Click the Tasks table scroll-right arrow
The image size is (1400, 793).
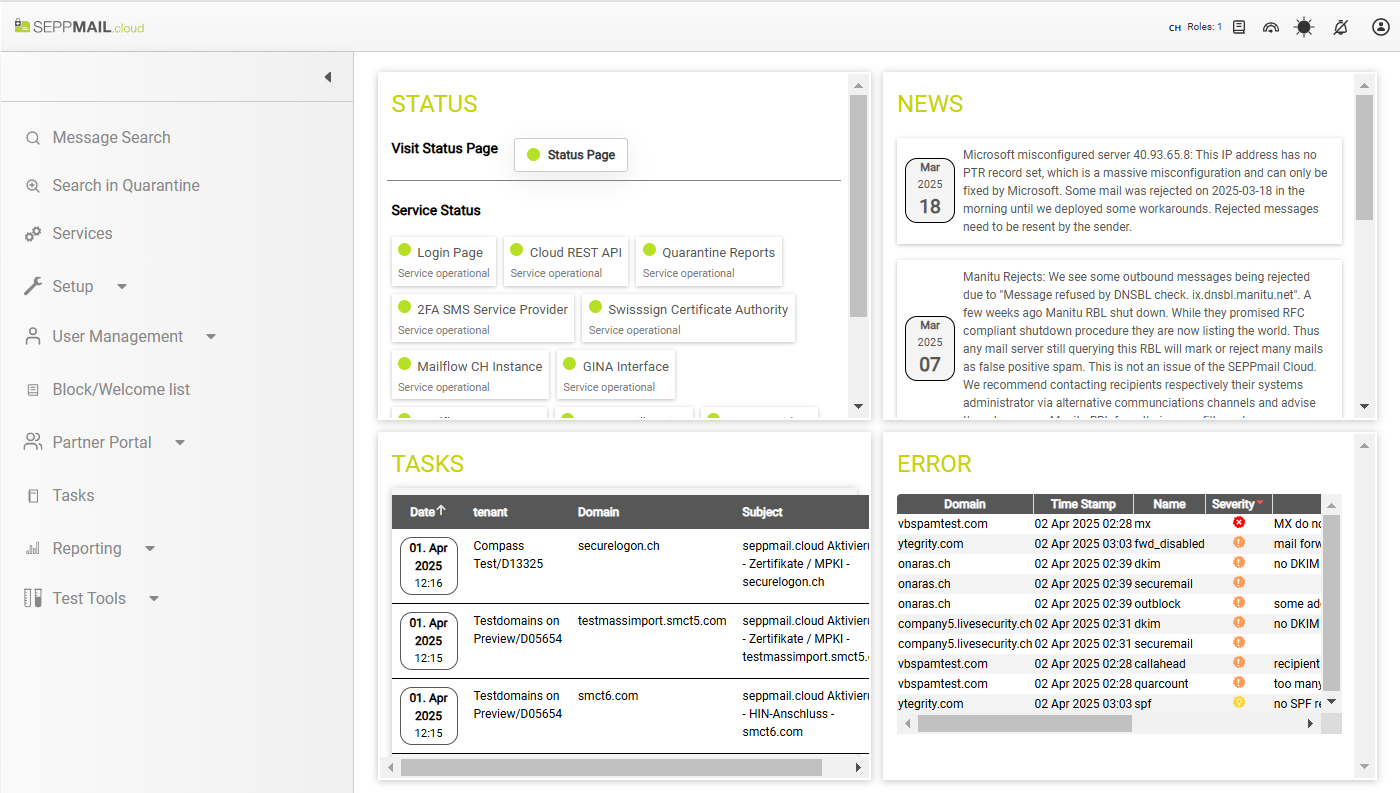(x=858, y=767)
